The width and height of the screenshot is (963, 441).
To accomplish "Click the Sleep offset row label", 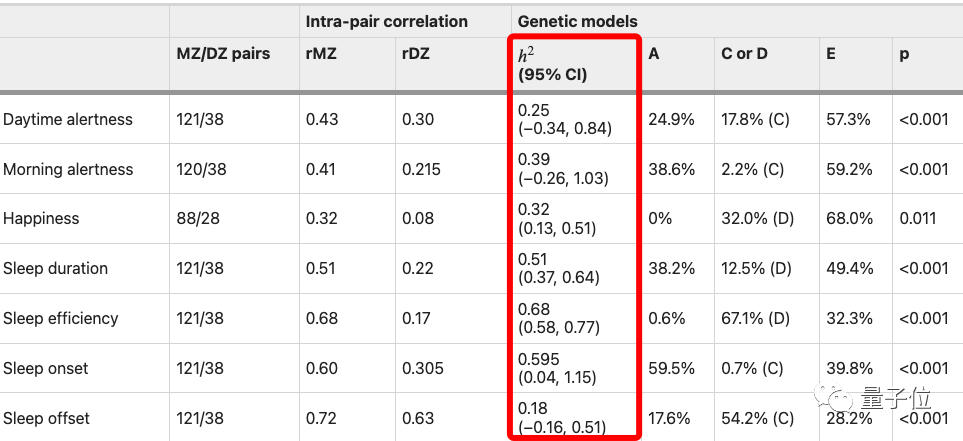I will [x=46, y=418].
